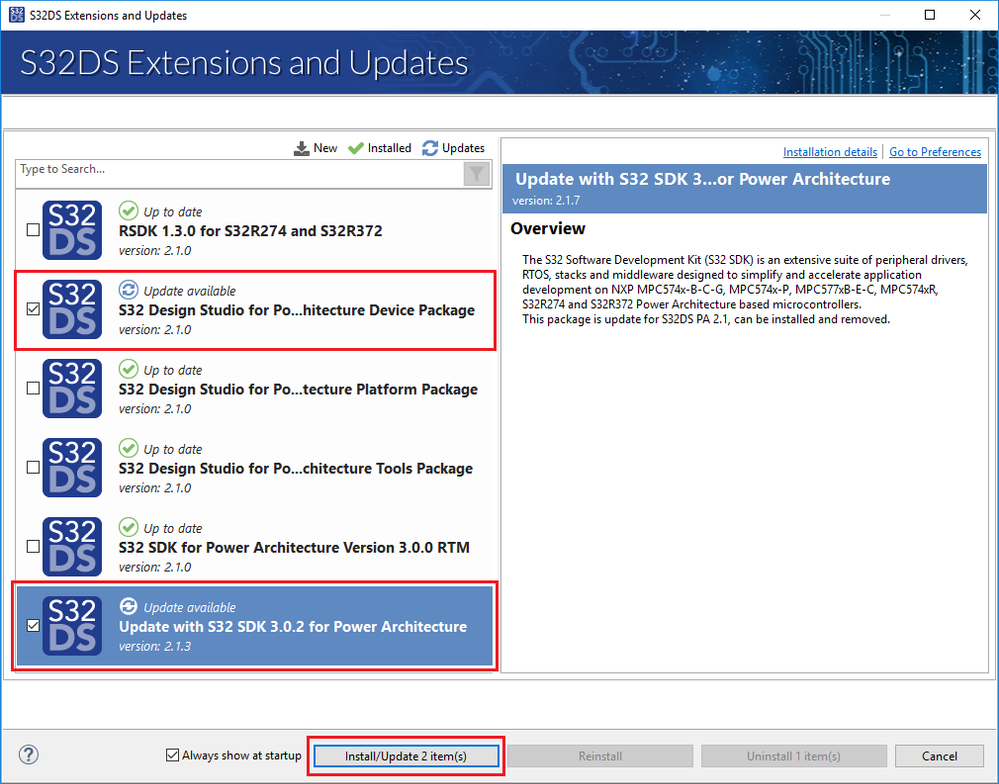This screenshot has width=999, height=784.
Task: Click the New filter label
Action: (x=325, y=148)
